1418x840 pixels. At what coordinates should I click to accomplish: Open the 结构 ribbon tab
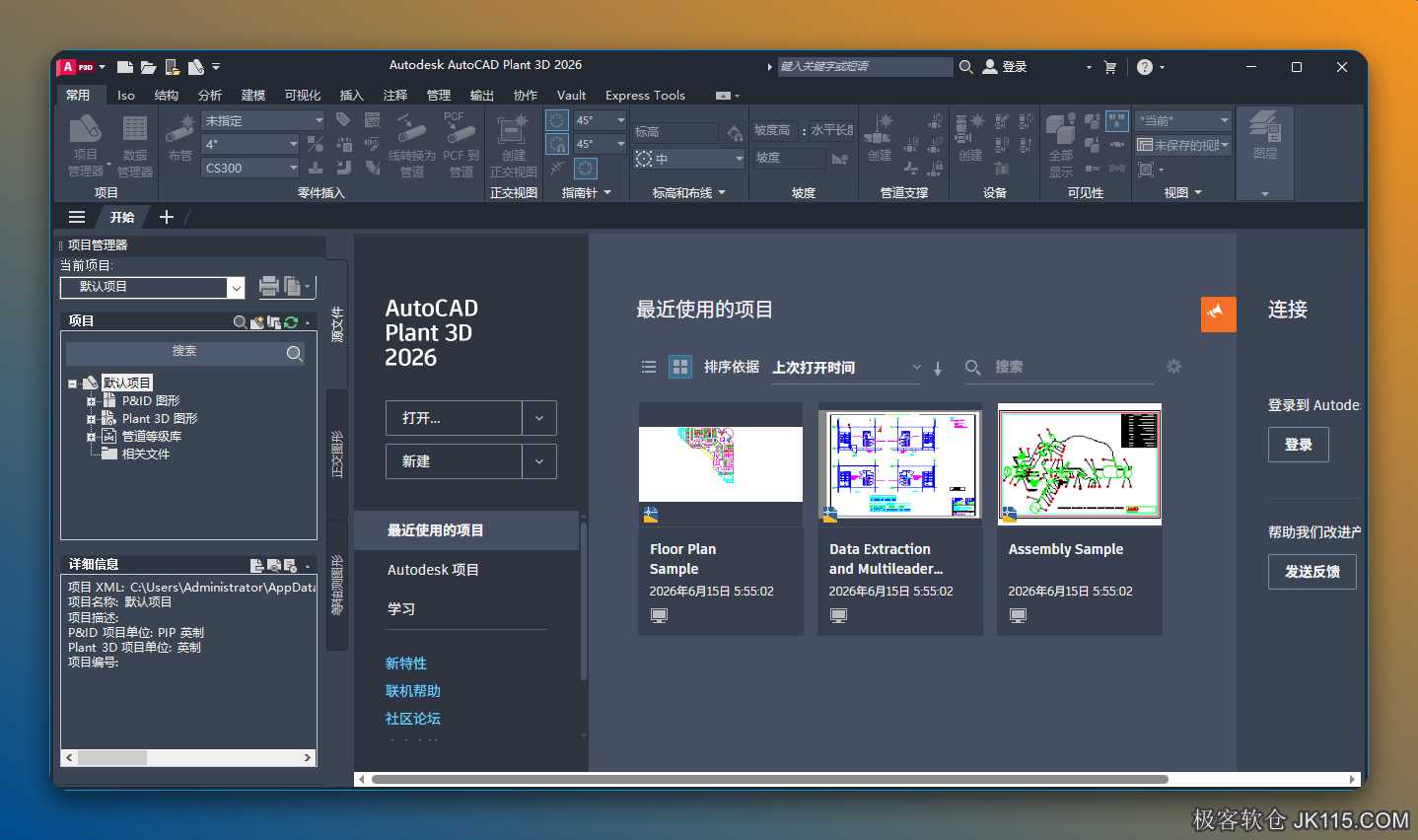tap(167, 96)
